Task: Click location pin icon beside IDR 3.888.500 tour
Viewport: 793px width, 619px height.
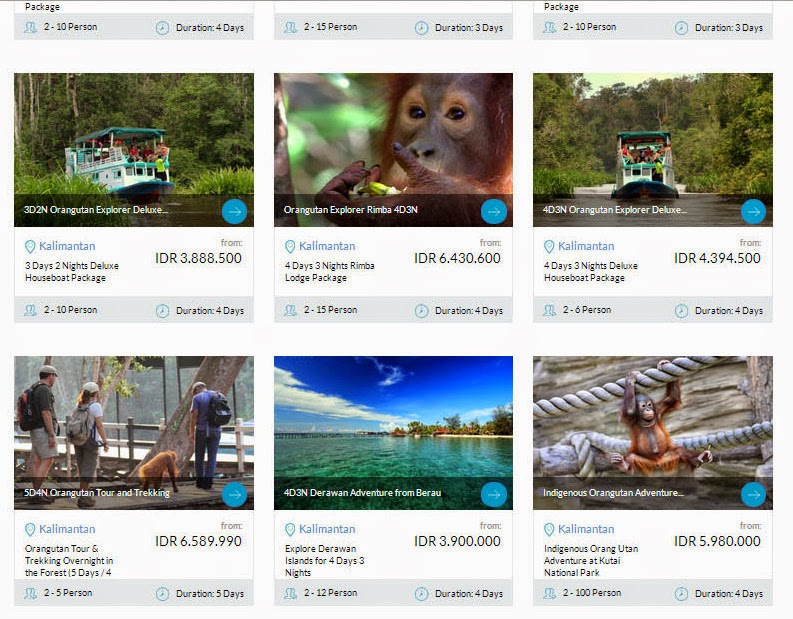Action: pos(30,246)
